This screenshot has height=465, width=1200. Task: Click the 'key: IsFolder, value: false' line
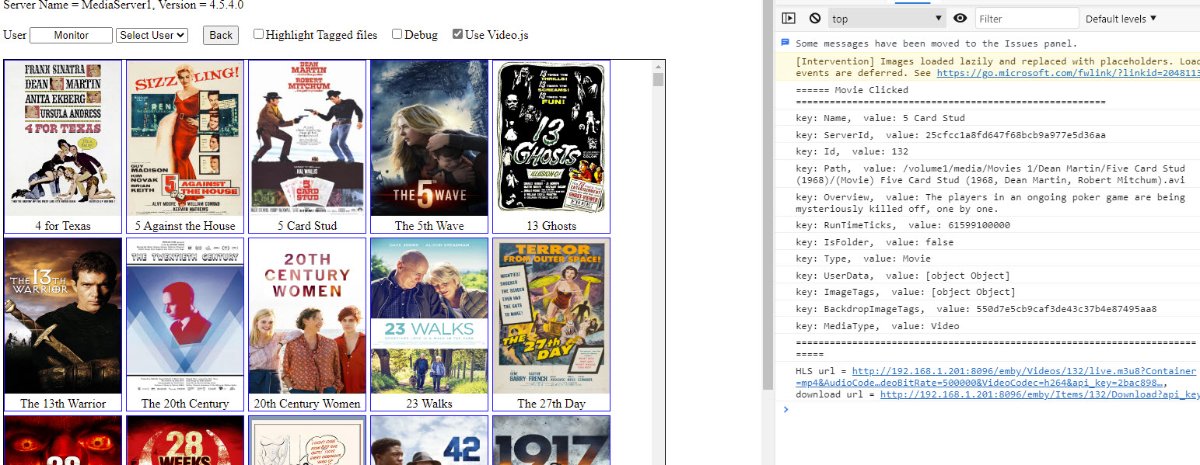(x=874, y=242)
